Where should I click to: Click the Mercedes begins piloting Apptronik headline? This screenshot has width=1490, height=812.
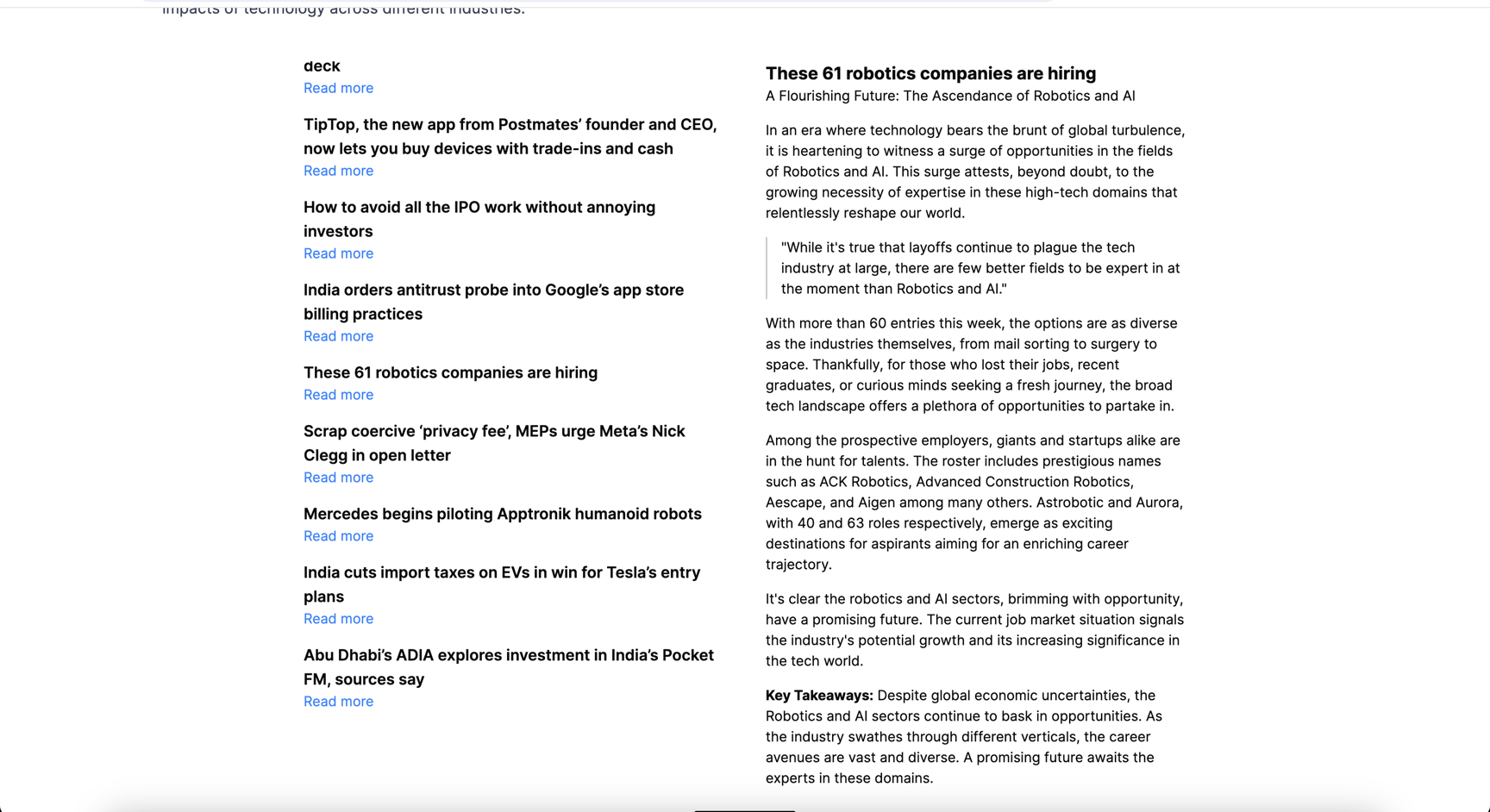pyautogui.click(x=502, y=514)
